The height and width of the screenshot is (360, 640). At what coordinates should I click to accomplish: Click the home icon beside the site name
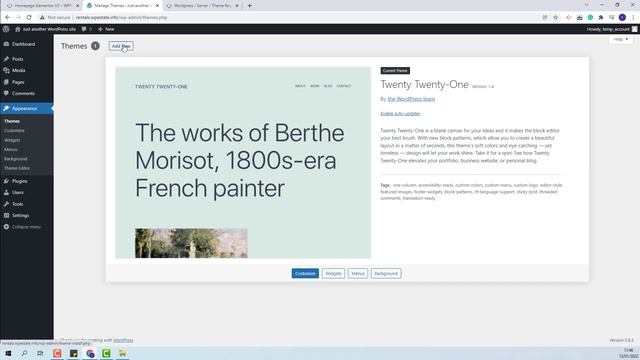click(x=18, y=29)
